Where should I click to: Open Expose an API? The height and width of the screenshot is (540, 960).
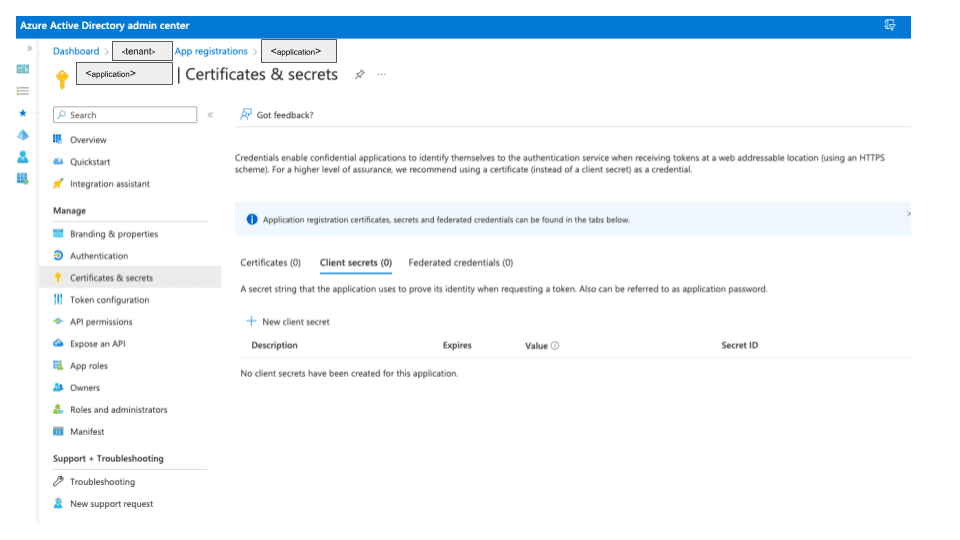tap(97, 343)
